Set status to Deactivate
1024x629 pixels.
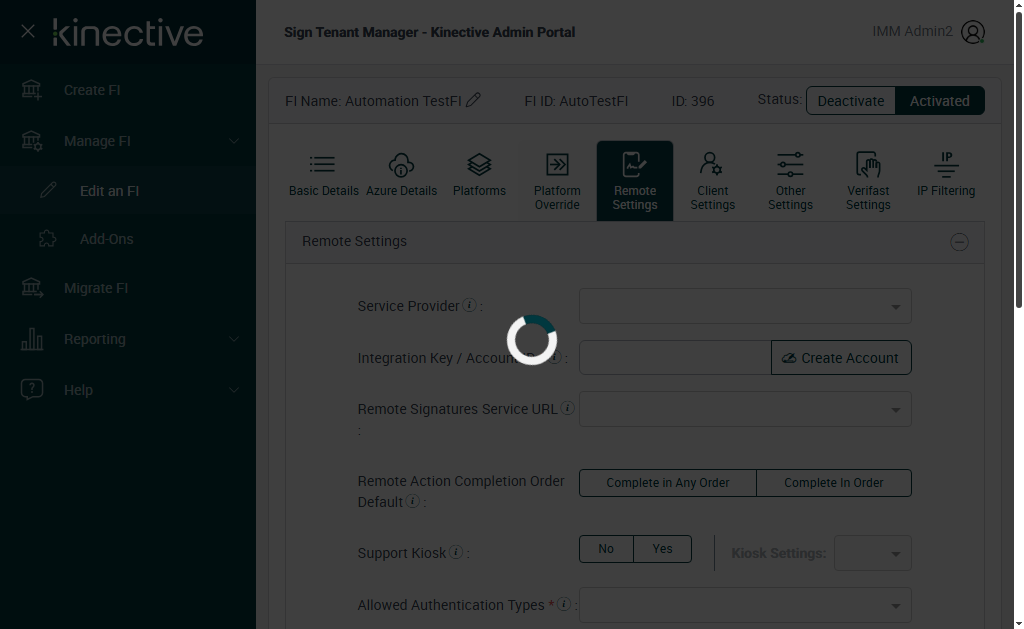coord(850,101)
